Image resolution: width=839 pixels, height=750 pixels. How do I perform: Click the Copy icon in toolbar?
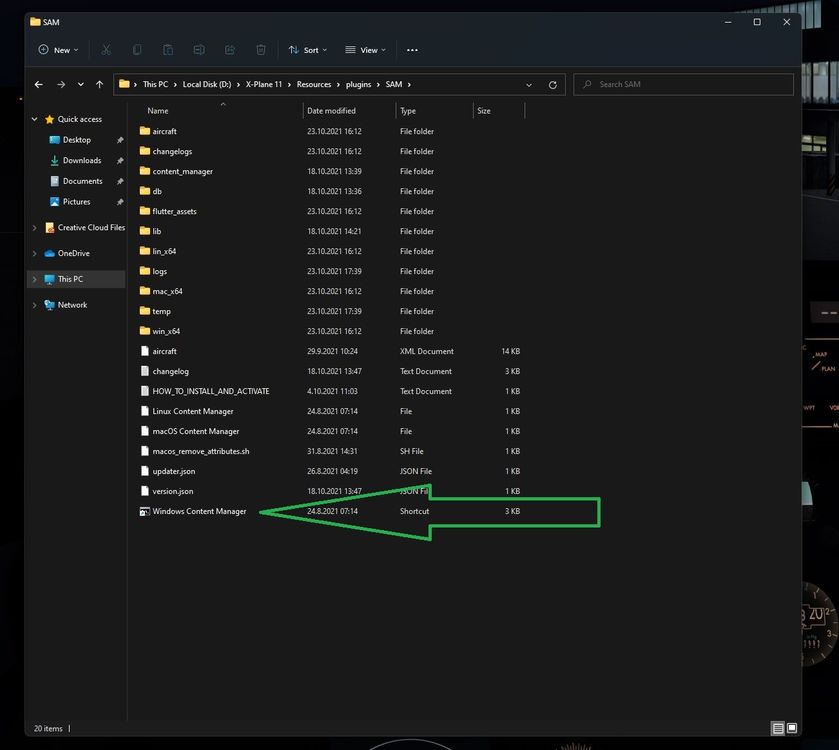click(x=137, y=50)
